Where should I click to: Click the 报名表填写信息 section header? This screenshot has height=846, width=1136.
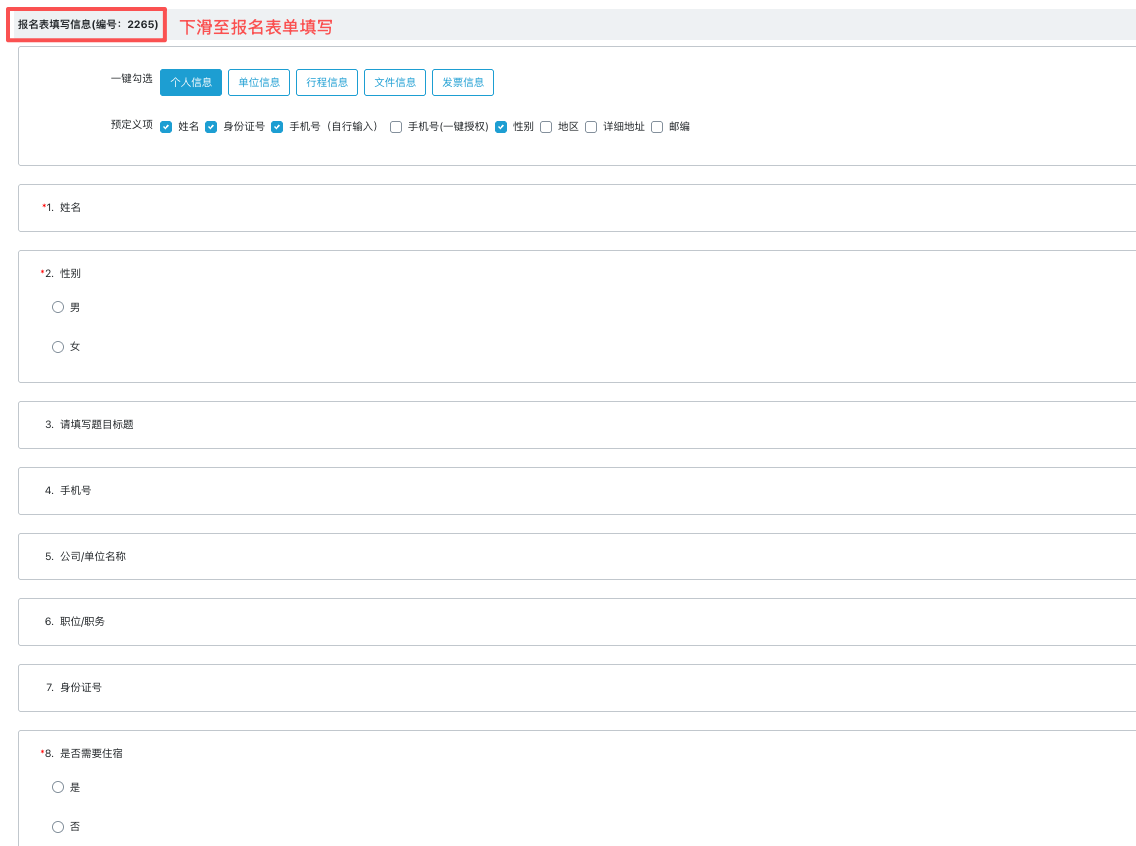[87, 25]
